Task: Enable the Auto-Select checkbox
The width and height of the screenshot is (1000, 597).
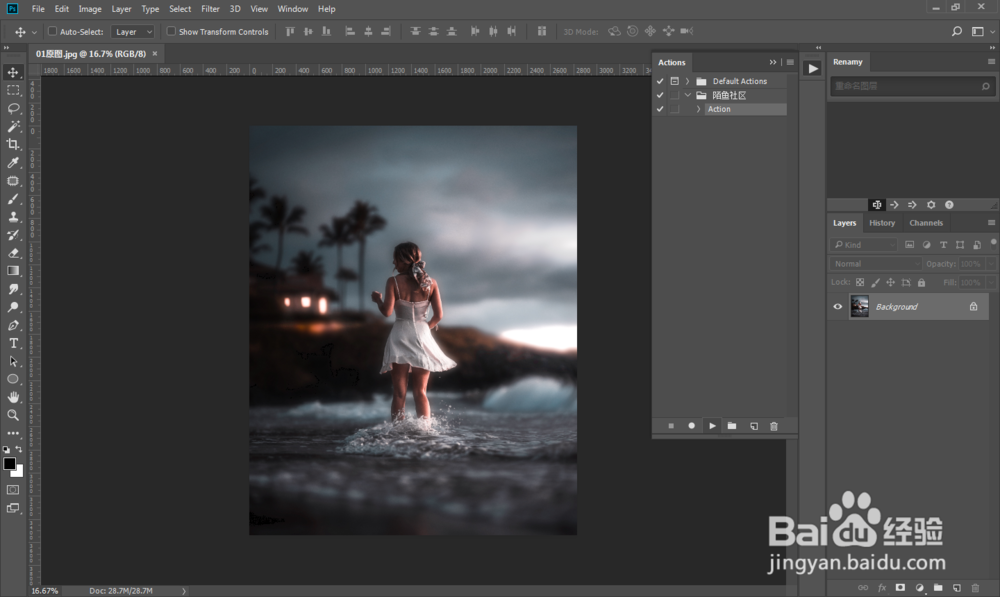Action: click(53, 31)
